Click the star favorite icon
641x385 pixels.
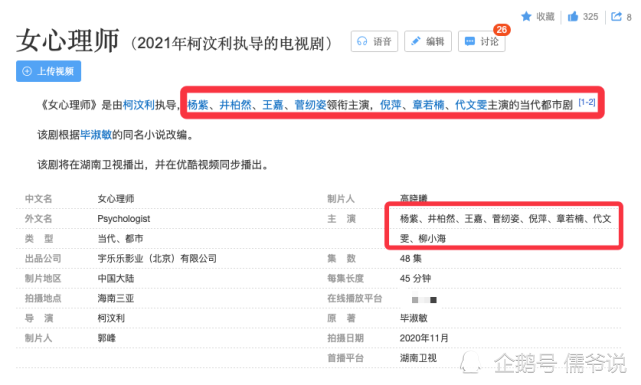(x=526, y=16)
